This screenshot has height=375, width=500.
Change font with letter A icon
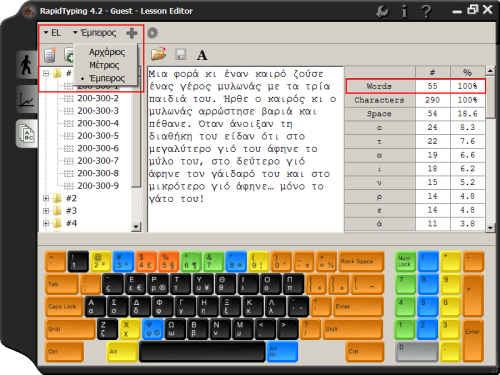click(202, 55)
